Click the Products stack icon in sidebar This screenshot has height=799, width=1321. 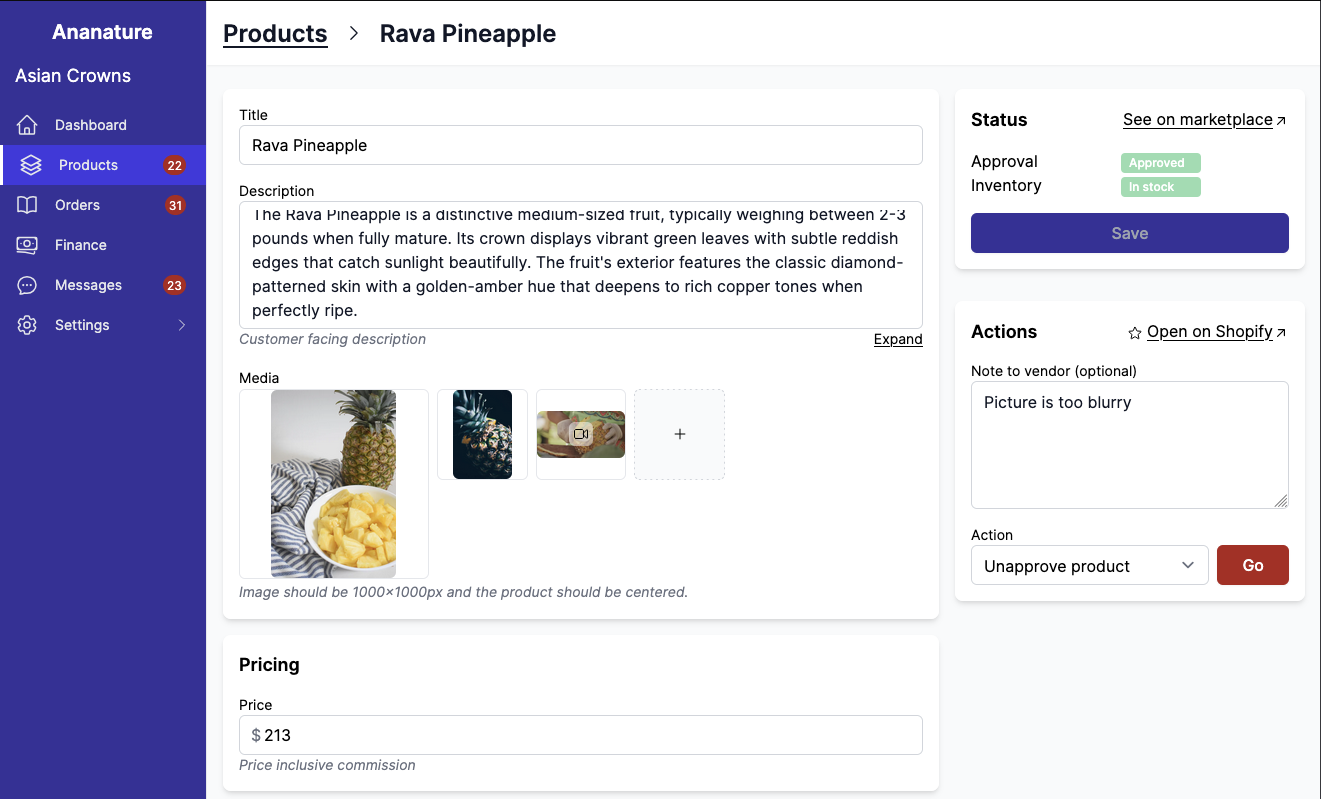31,165
